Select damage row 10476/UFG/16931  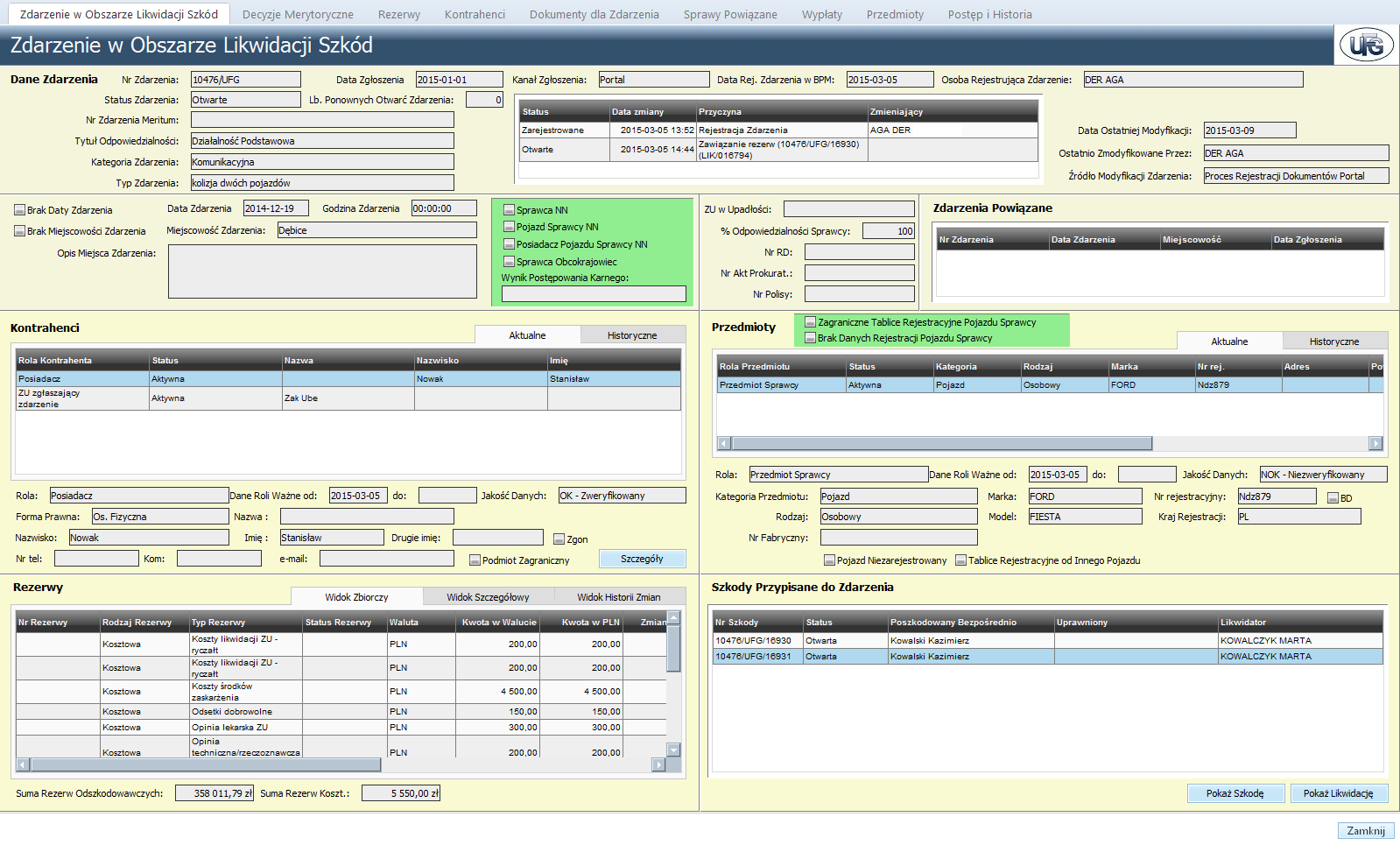tap(1048, 657)
